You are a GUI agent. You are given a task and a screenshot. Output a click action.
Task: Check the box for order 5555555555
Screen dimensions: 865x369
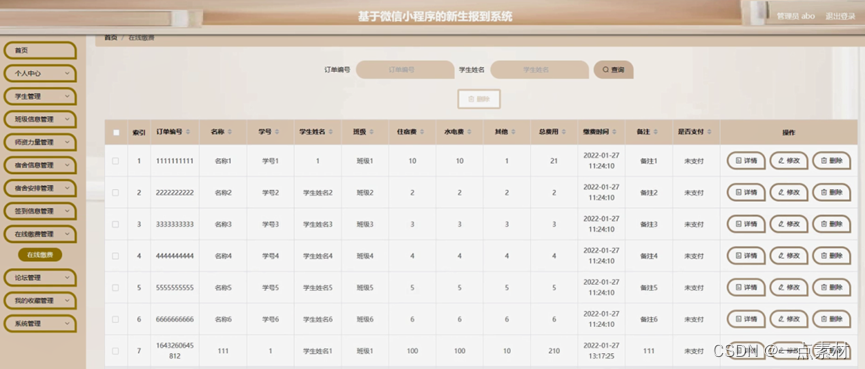(115, 287)
